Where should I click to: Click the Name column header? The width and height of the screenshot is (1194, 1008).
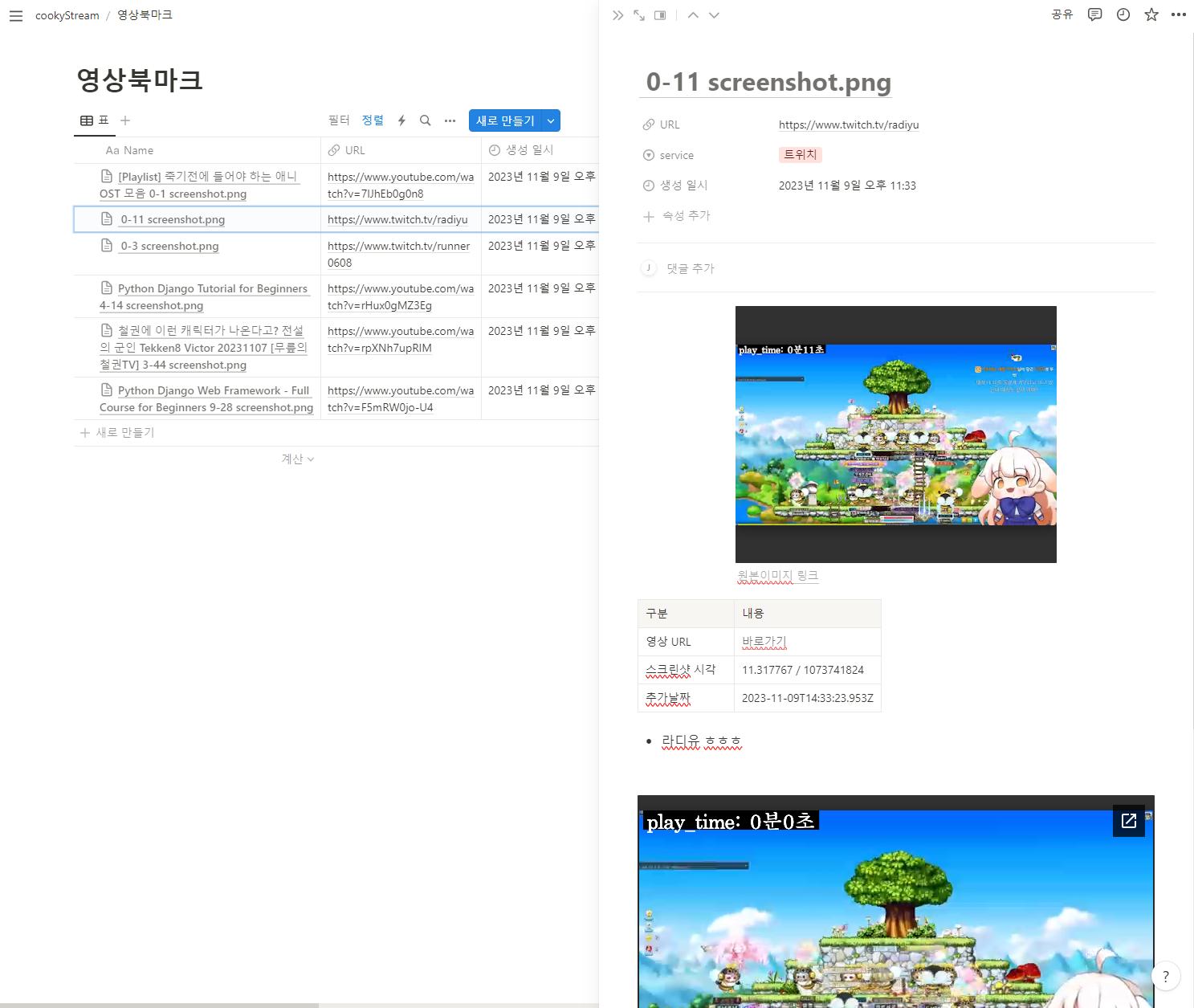(198, 150)
